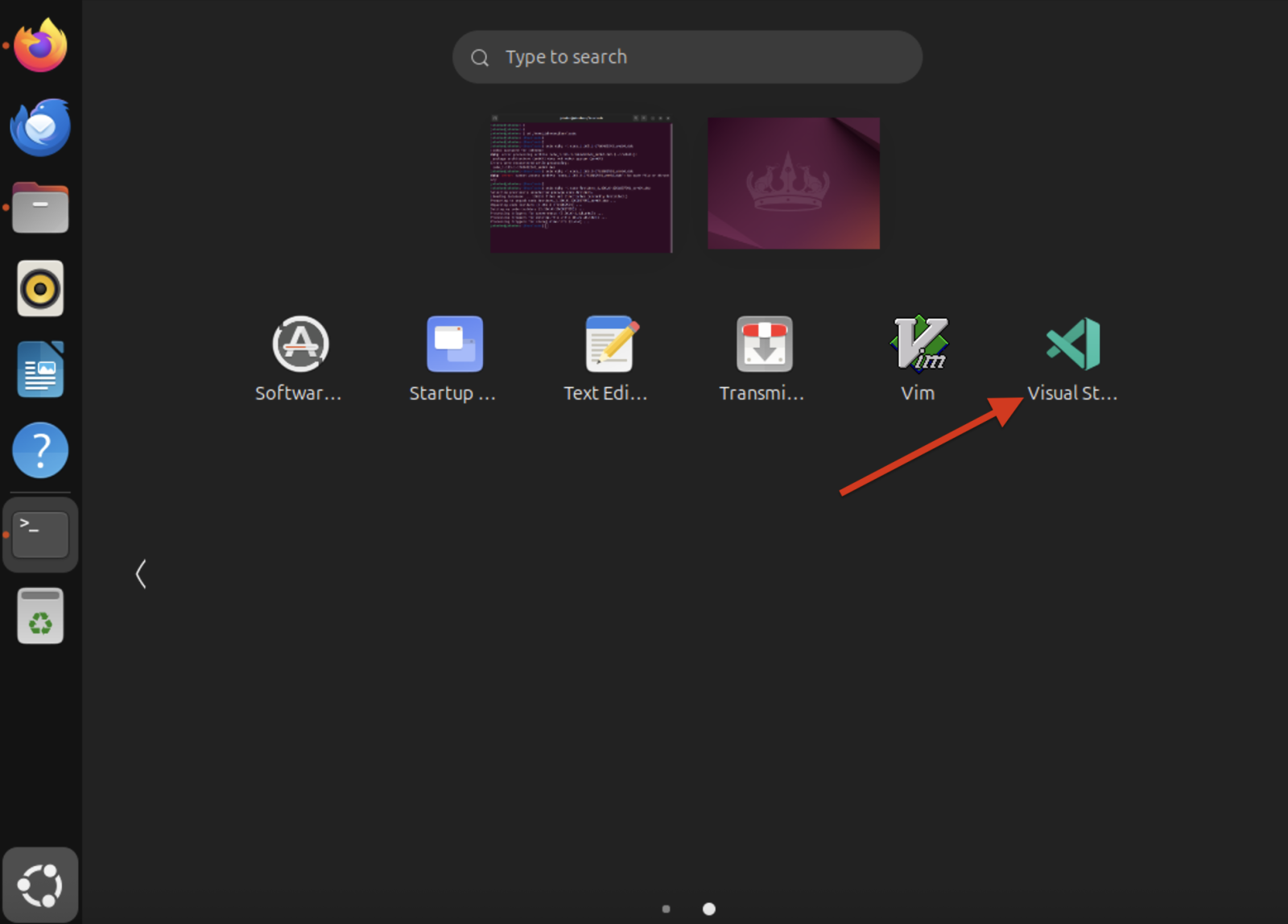This screenshot has height=924, width=1288.
Task: Select the terminal window workspace thumbnail
Action: 580,184
